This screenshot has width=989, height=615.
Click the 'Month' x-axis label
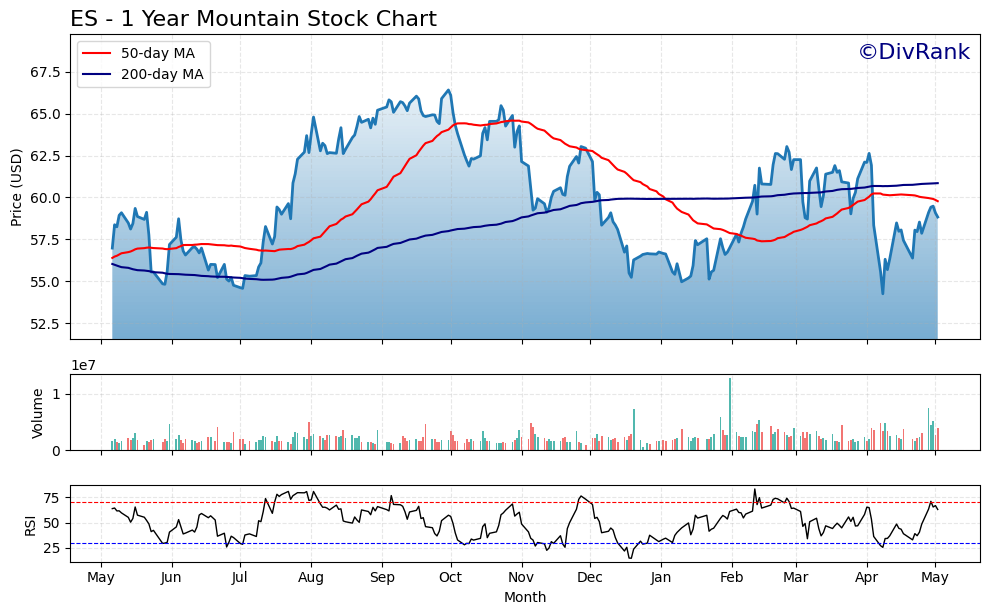tap(525, 597)
